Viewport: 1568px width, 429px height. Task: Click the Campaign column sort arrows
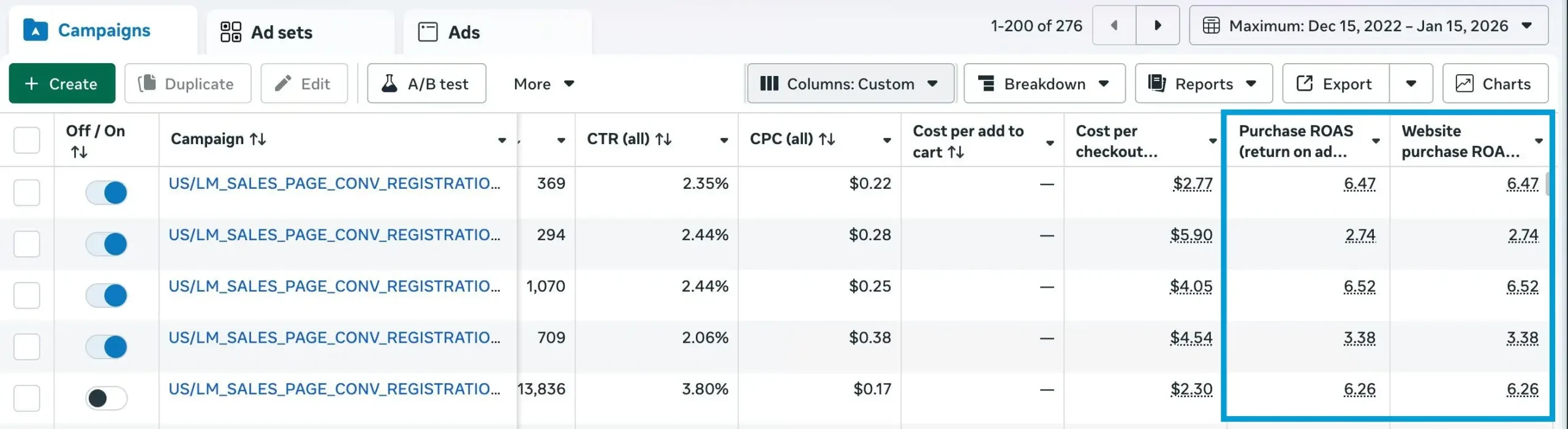pos(258,140)
